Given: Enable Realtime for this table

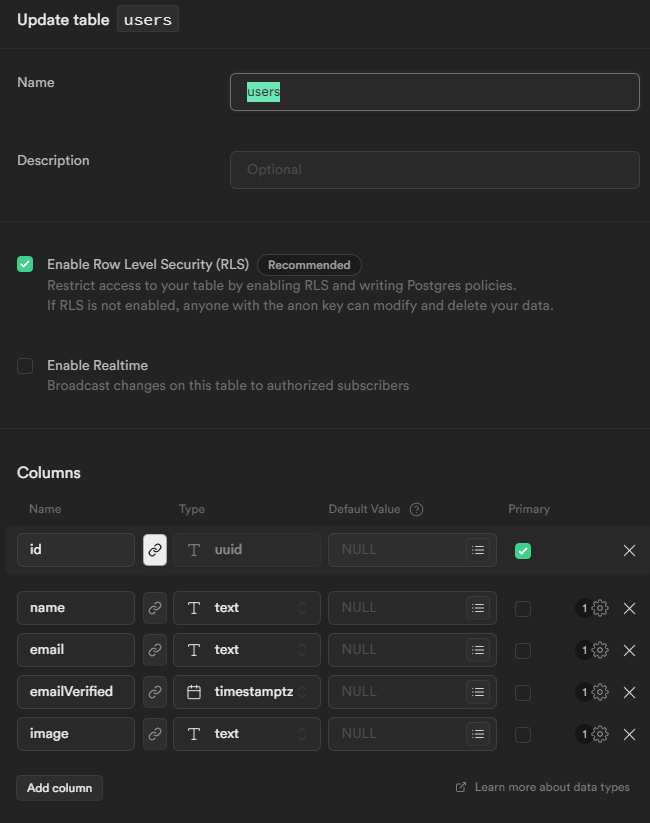Looking at the screenshot, I should [25, 366].
